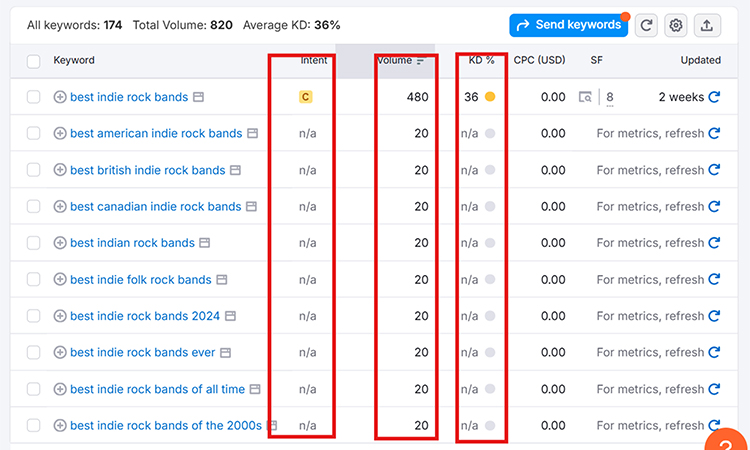Sort by CPC (USD) column header
Viewport: 750px width, 450px height.
coord(540,60)
